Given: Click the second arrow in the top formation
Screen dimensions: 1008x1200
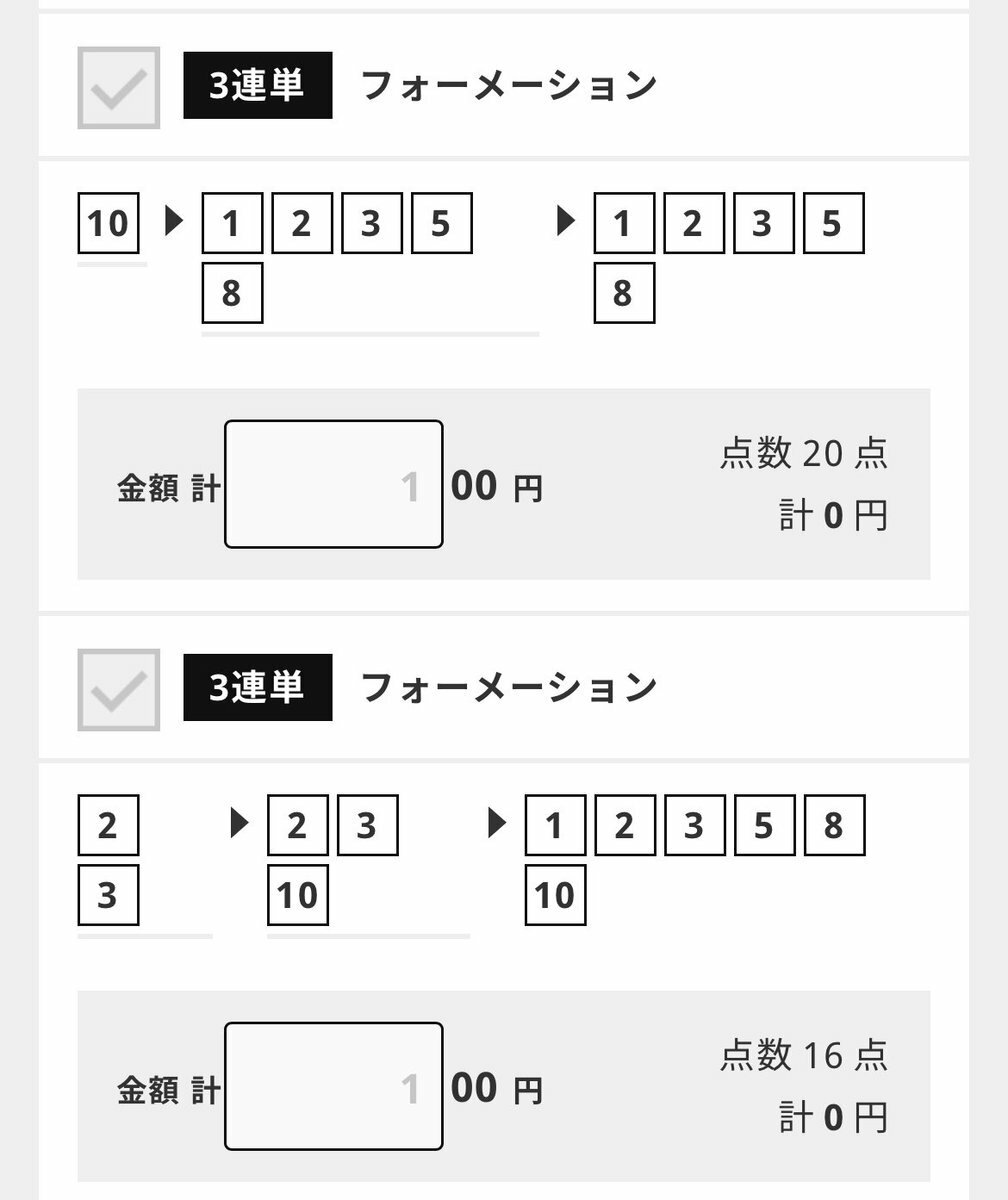Looking at the screenshot, I should [x=567, y=221].
